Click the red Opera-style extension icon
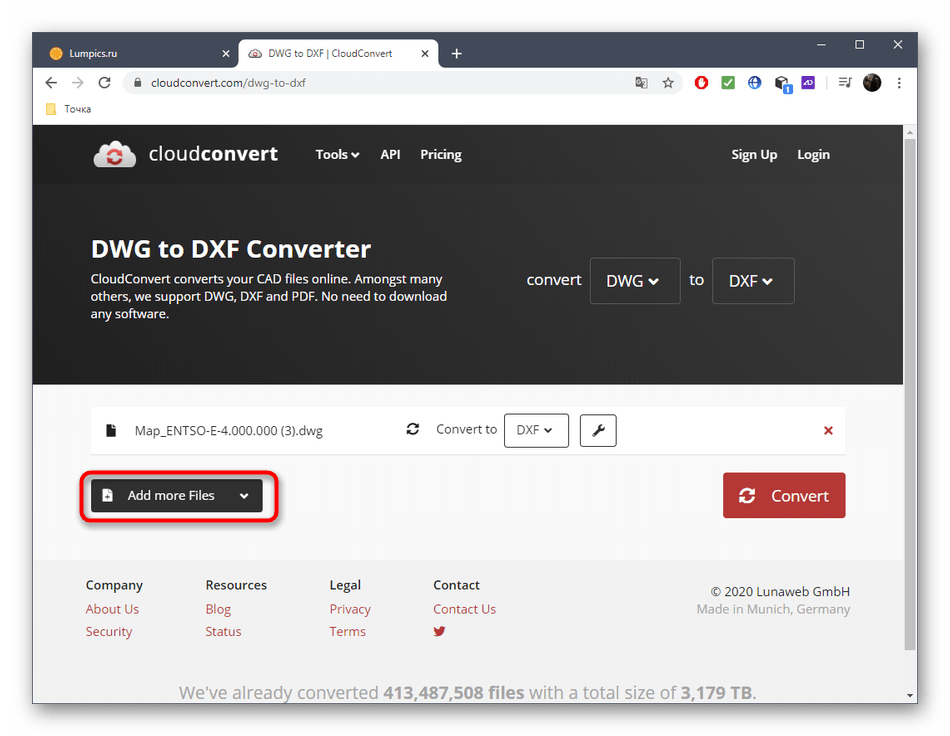950x736 pixels. [x=701, y=83]
